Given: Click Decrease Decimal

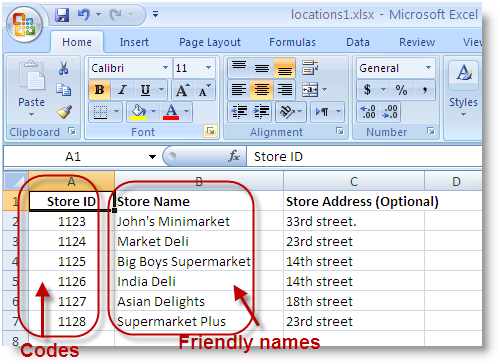Looking at the screenshot, I should click(x=390, y=112).
